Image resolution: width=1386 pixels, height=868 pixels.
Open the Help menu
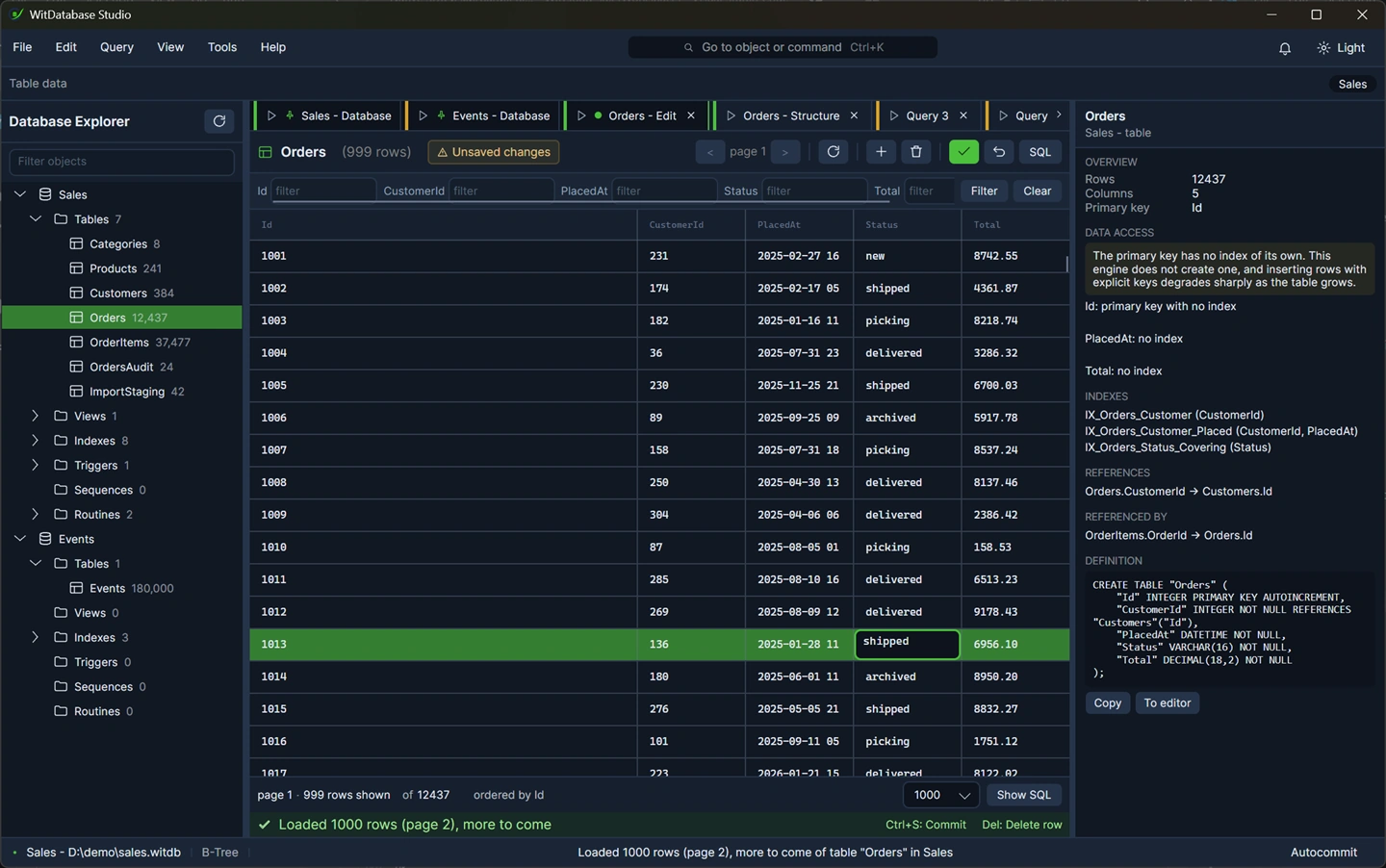(273, 47)
